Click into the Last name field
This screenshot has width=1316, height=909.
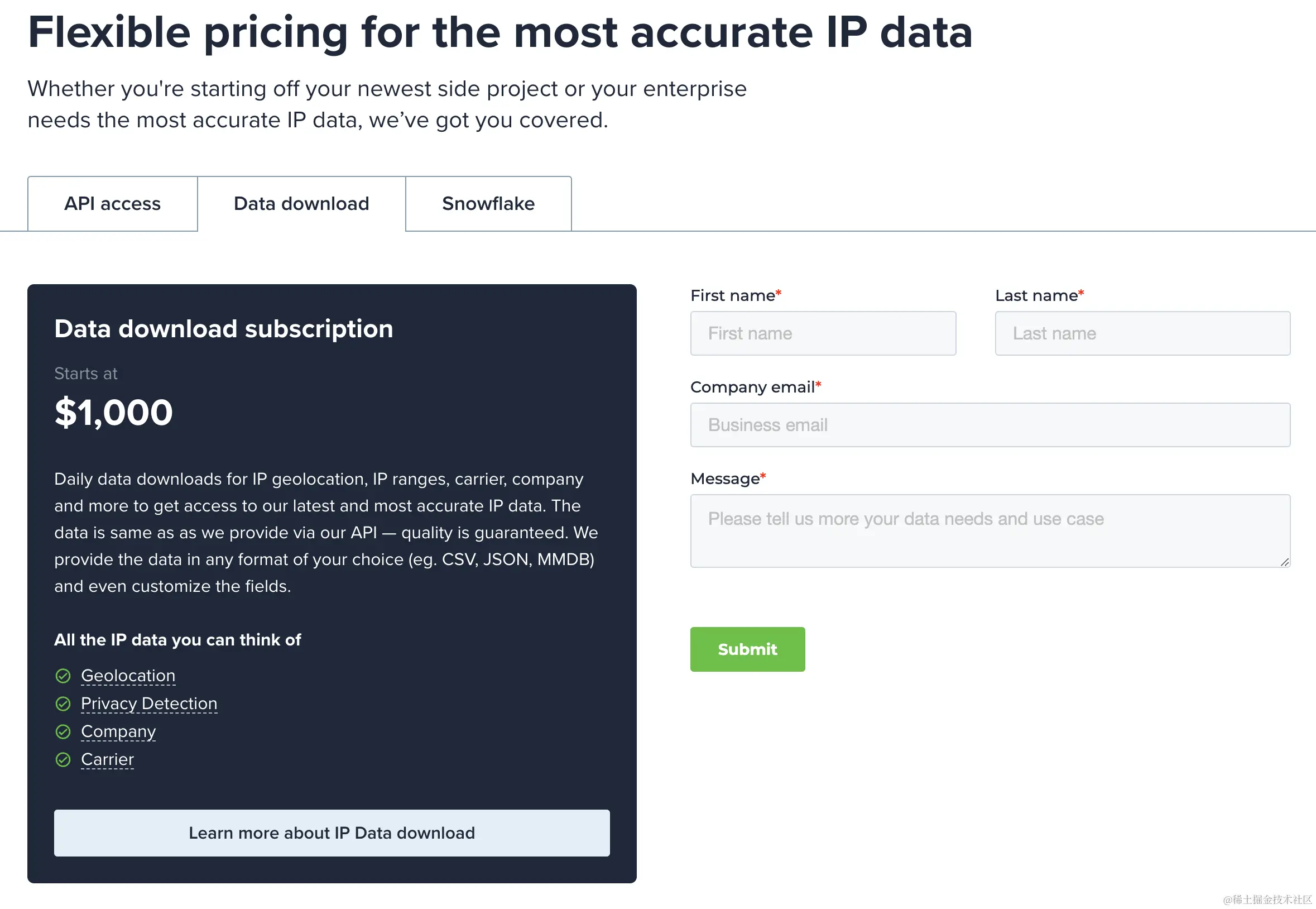click(x=1142, y=333)
